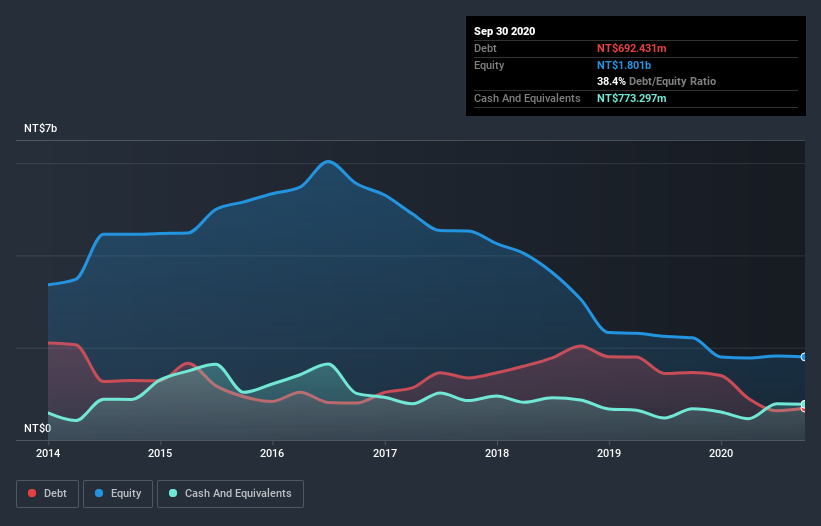This screenshot has height=526, width=821.
Task: Click the Debt label in tooltip
Action: click(485, 48)
